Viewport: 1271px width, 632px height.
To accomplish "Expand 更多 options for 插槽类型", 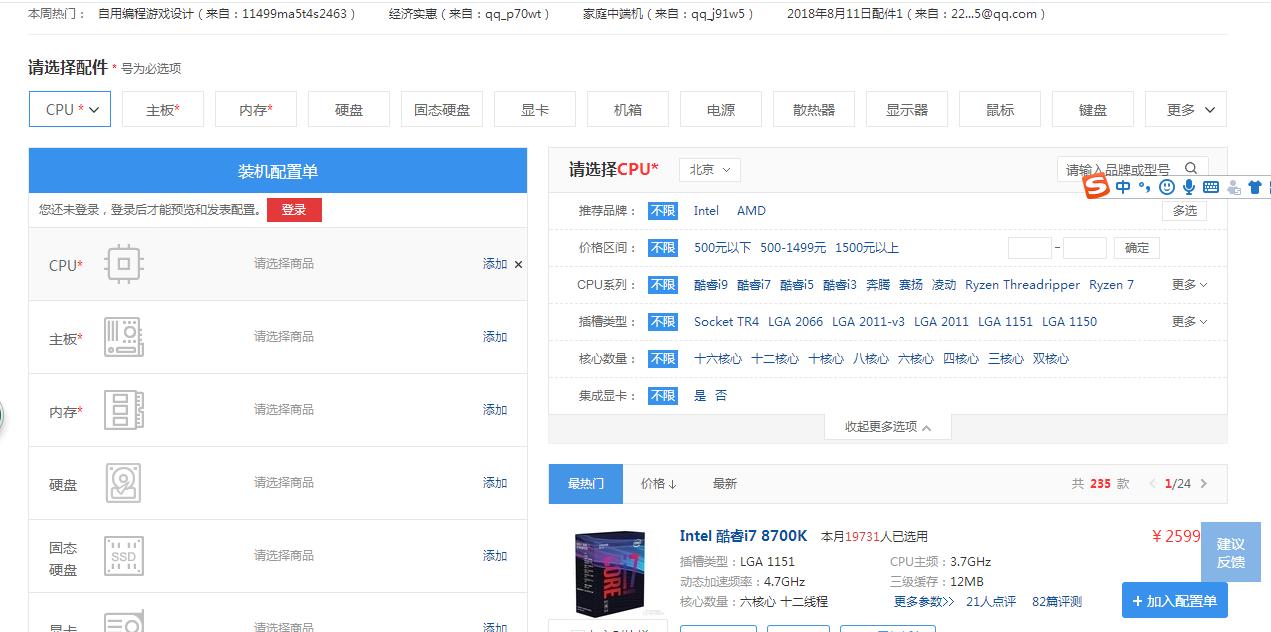I will coord(1189,321).
